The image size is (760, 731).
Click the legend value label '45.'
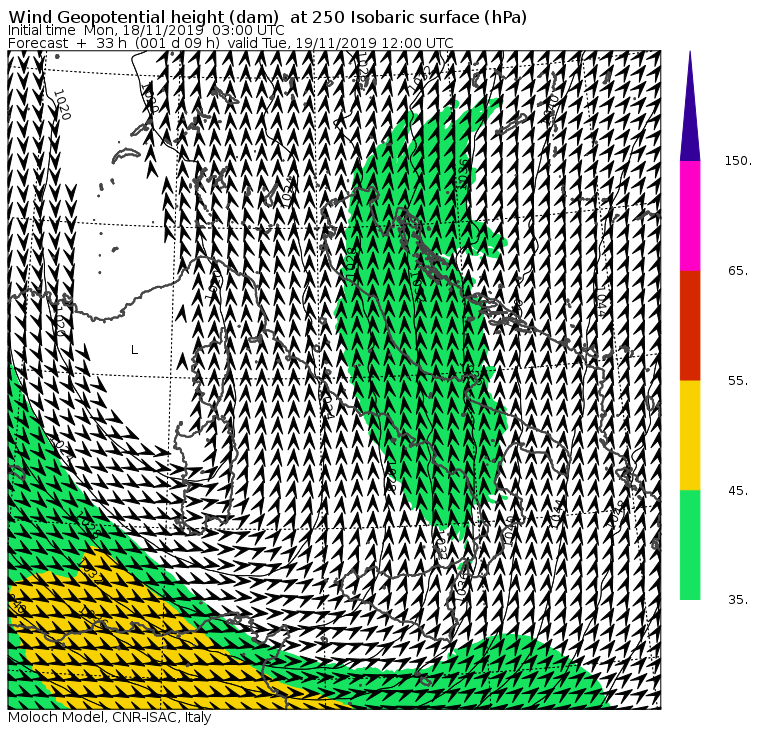[x=738, y=491]
